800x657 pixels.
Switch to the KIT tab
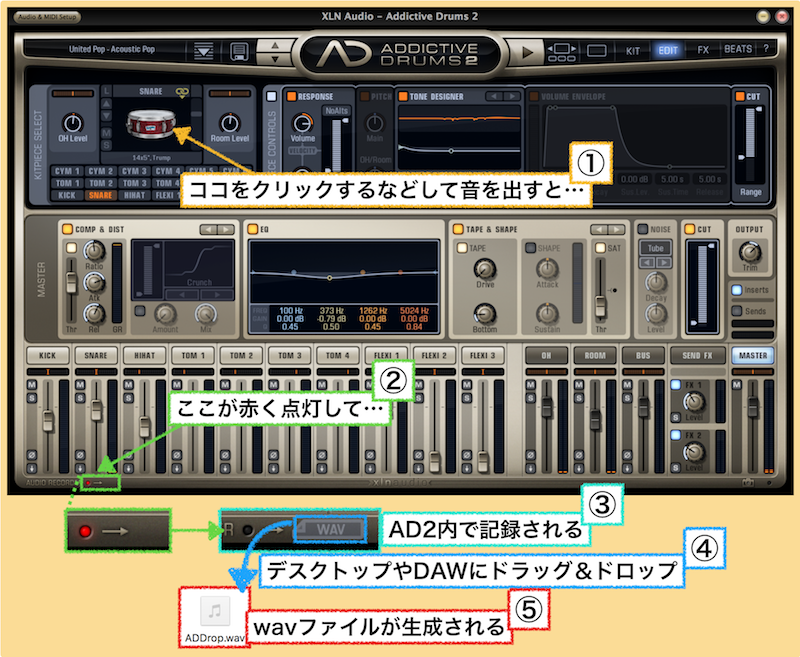click(x=633, y=50)
